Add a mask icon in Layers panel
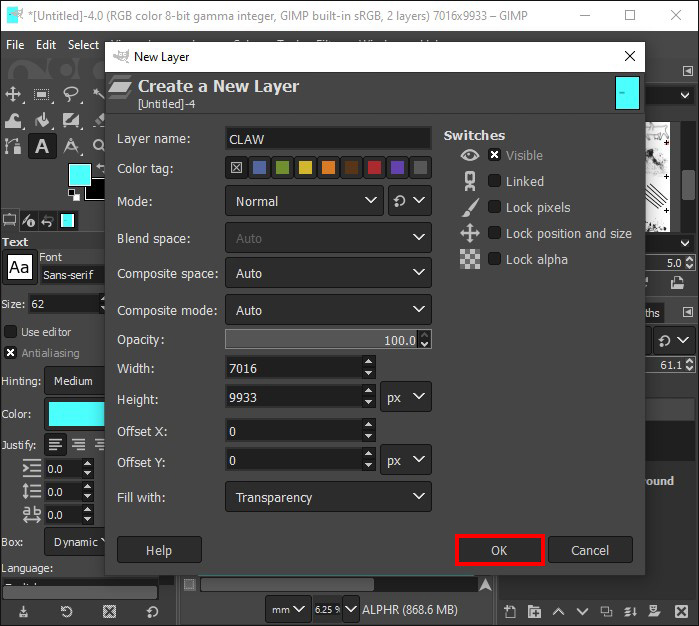This screenshot has height=626, width=699. (654, 611)
